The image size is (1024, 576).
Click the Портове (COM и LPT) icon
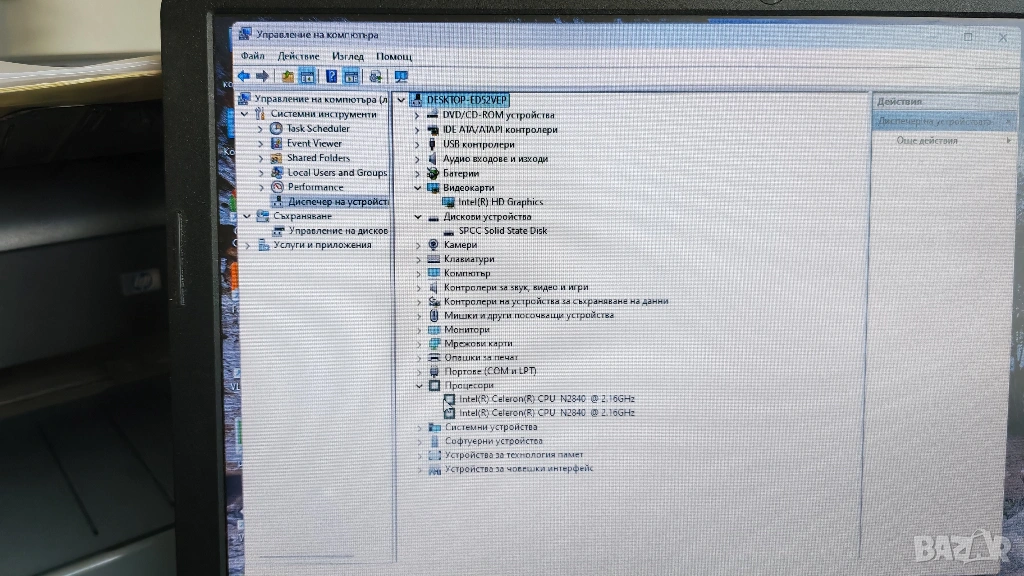(x=434, y=371)
